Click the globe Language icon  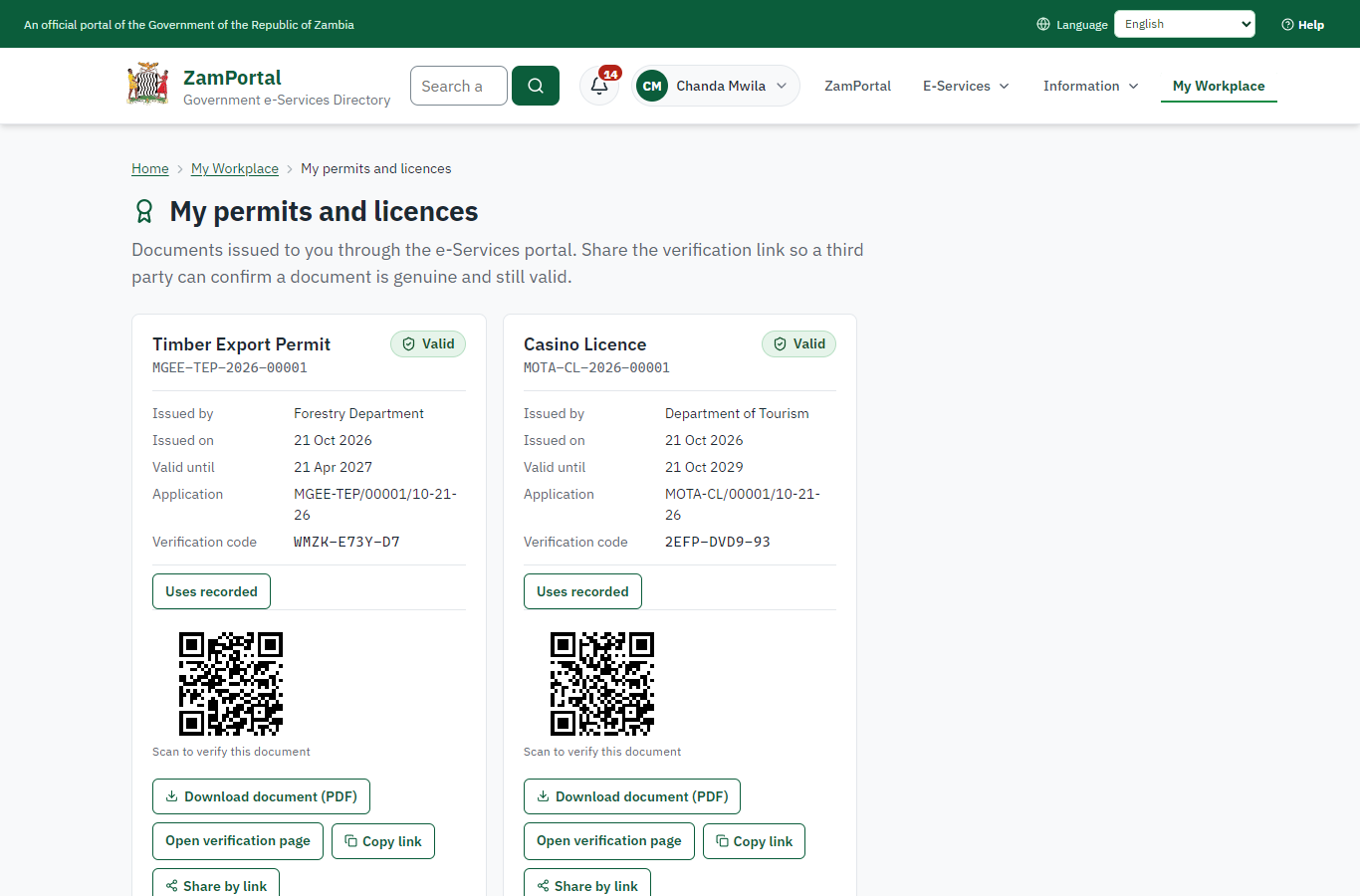pos(1043,24)
